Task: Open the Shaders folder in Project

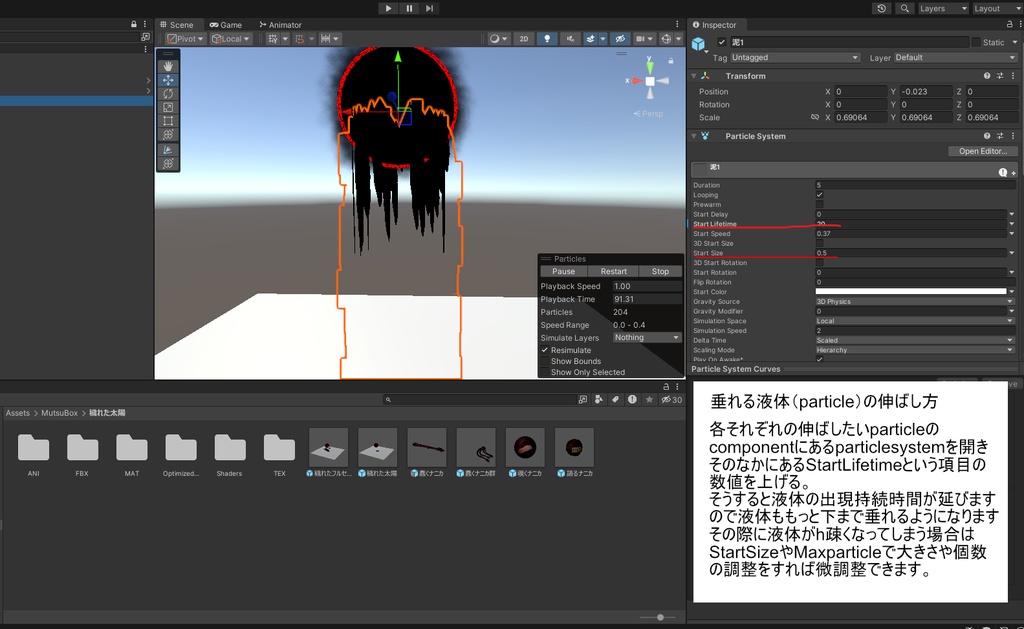Action: (x=229, y=455)
